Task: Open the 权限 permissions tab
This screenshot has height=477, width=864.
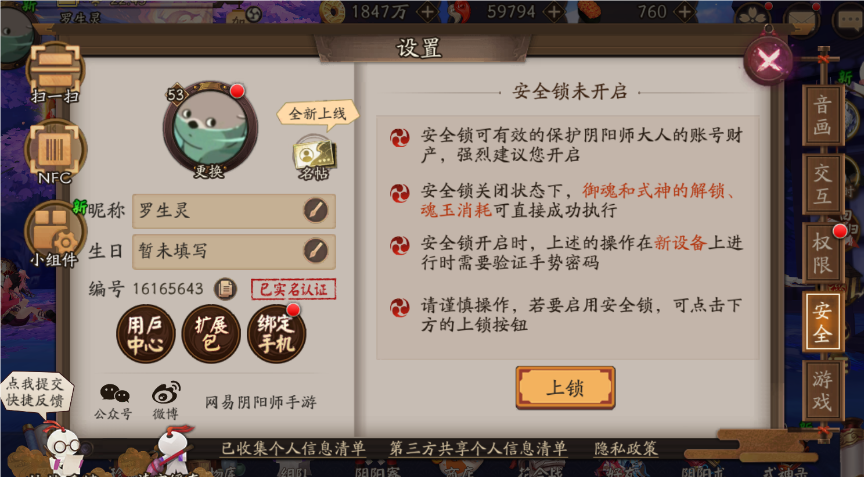Action: [822, 252]
